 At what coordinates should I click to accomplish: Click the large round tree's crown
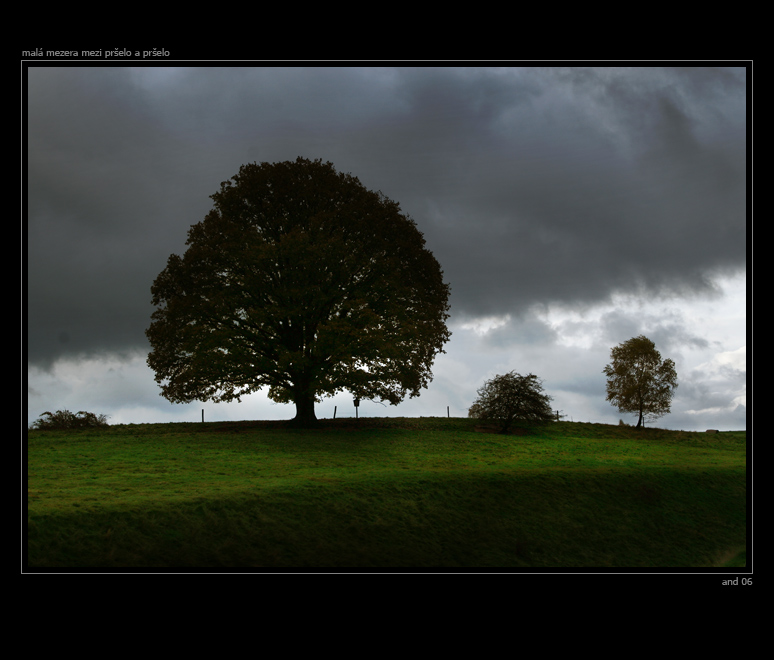coord(298,280)
